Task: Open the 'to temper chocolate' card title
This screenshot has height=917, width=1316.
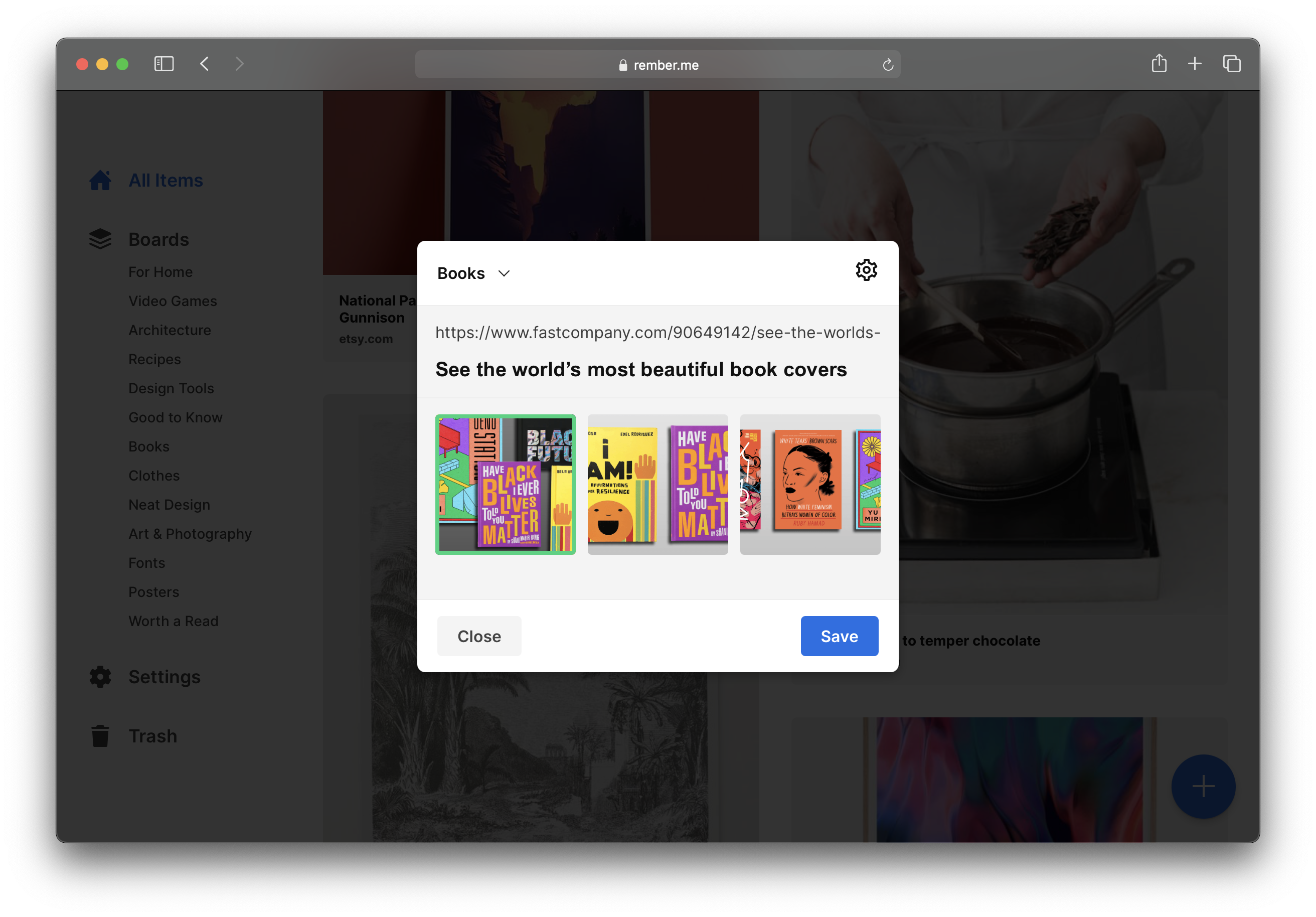Action: [x=970, y=641]
